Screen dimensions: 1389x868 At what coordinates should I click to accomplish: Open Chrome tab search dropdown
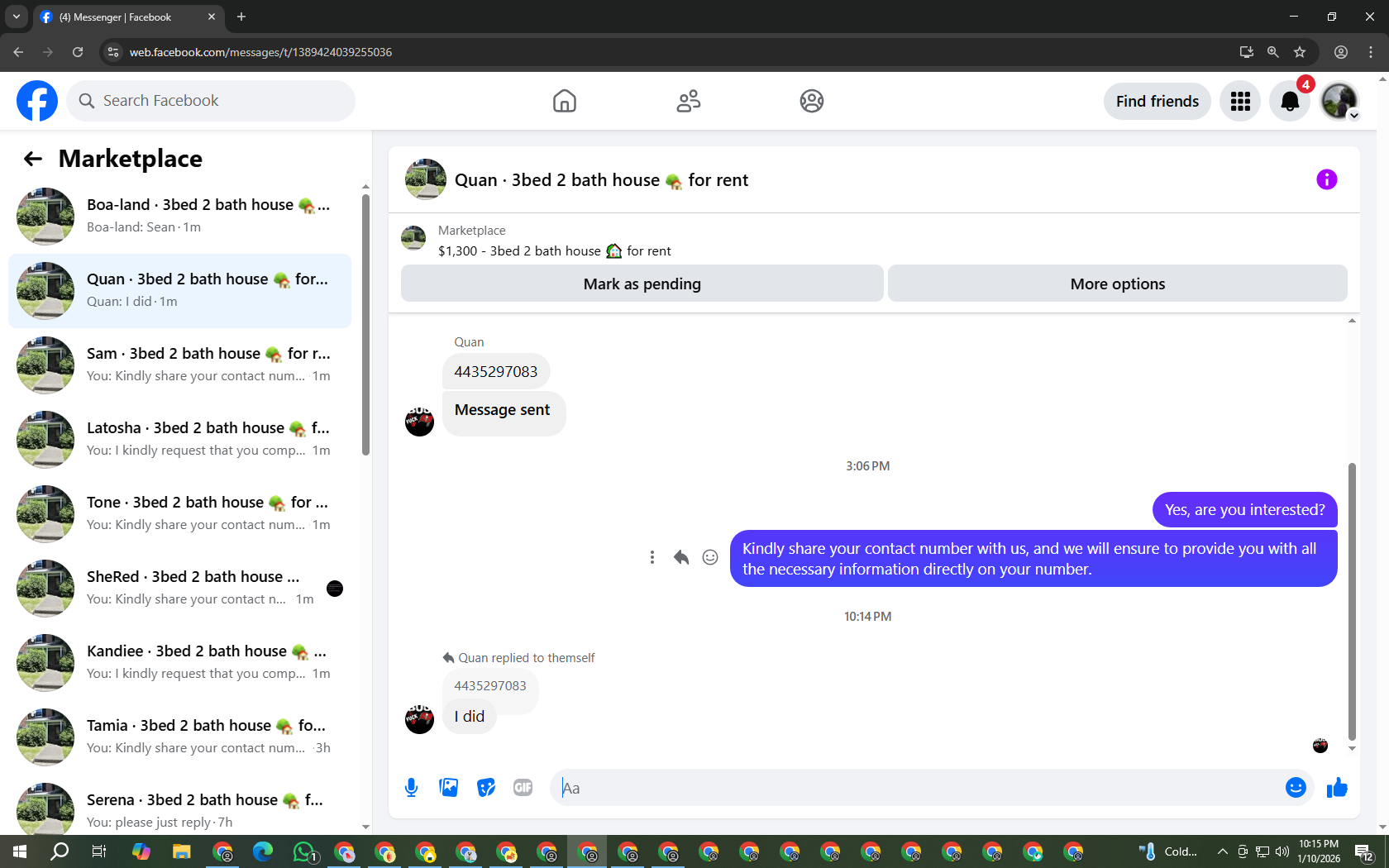16,17
